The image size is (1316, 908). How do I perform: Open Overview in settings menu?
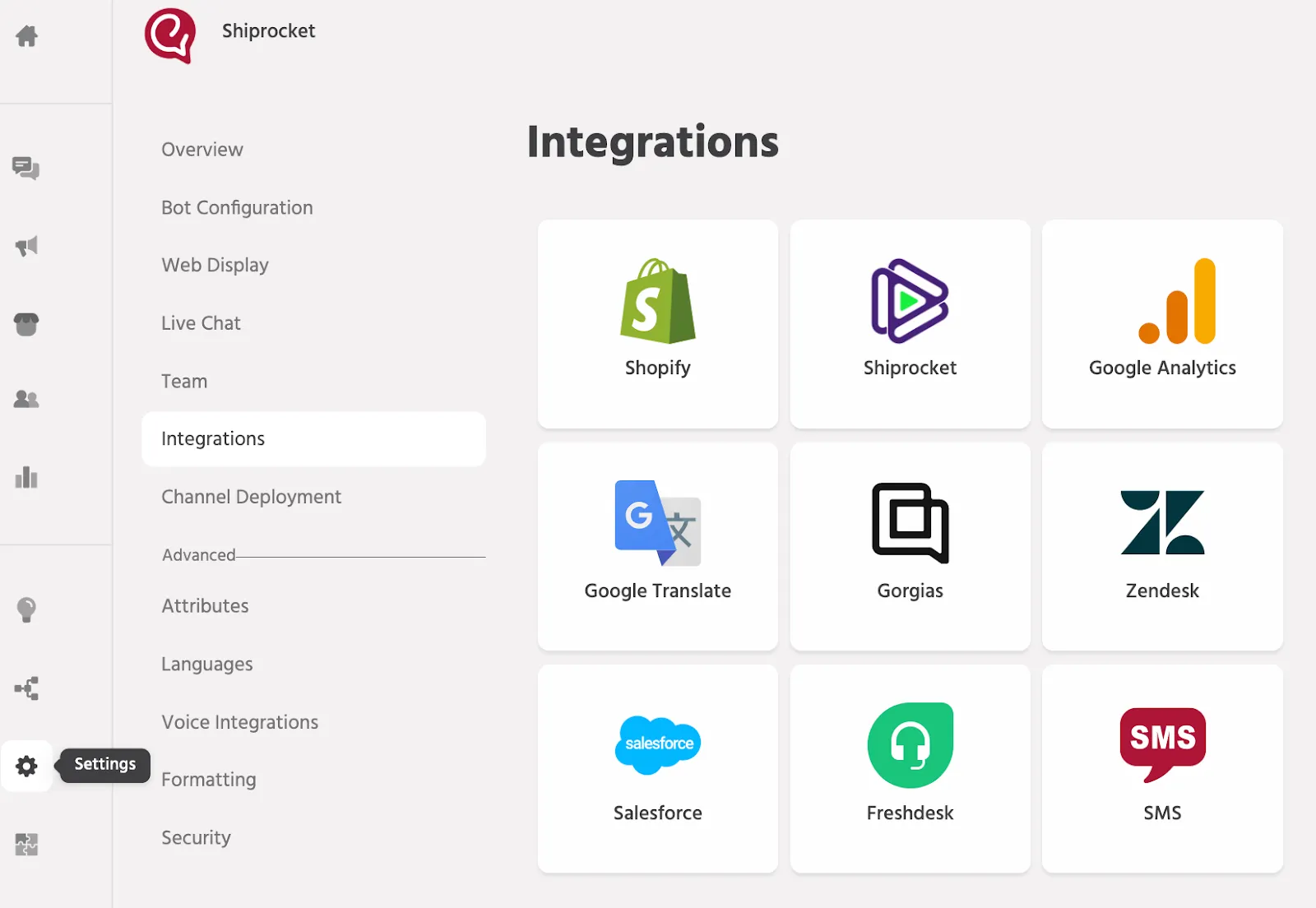click(202, 150)
